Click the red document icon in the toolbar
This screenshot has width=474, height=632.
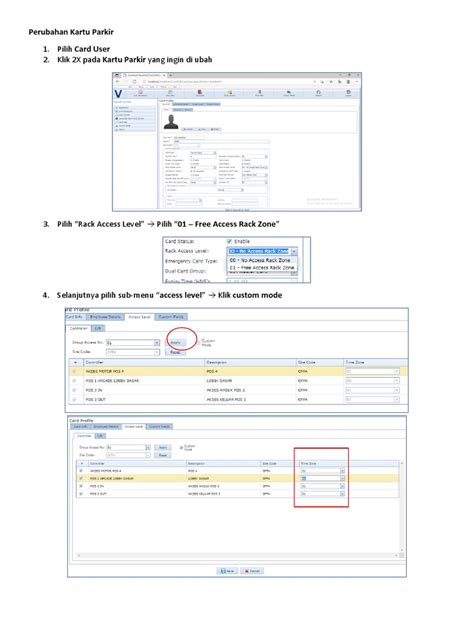[200, 92]
